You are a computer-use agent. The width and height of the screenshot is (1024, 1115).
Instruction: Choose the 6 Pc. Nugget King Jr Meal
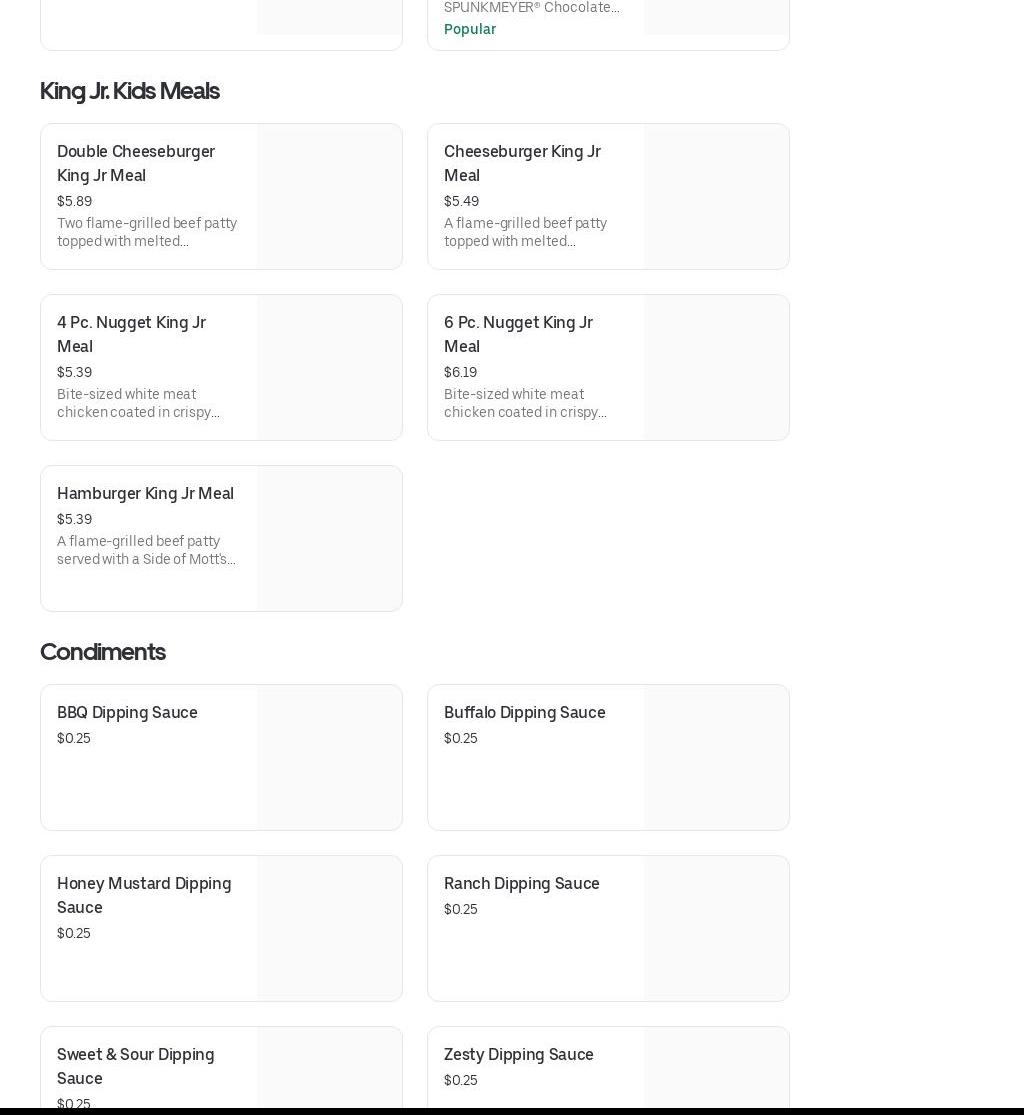(518, 334)
